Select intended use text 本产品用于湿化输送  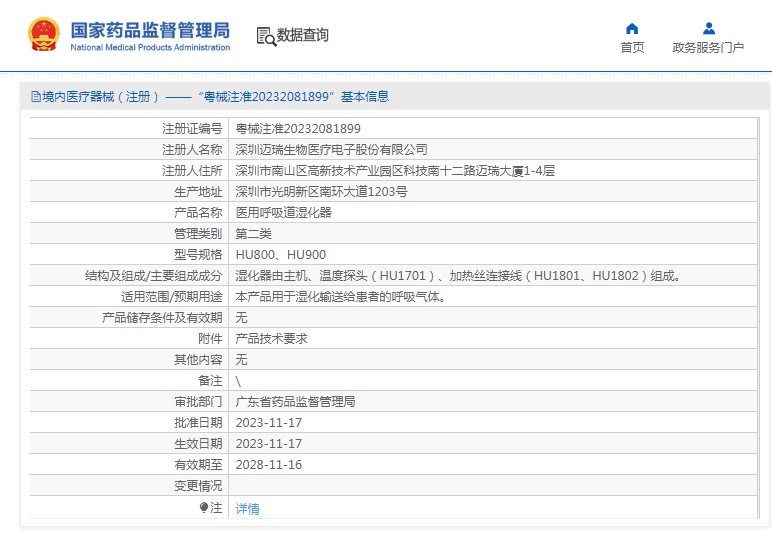(x=340, y=297)
